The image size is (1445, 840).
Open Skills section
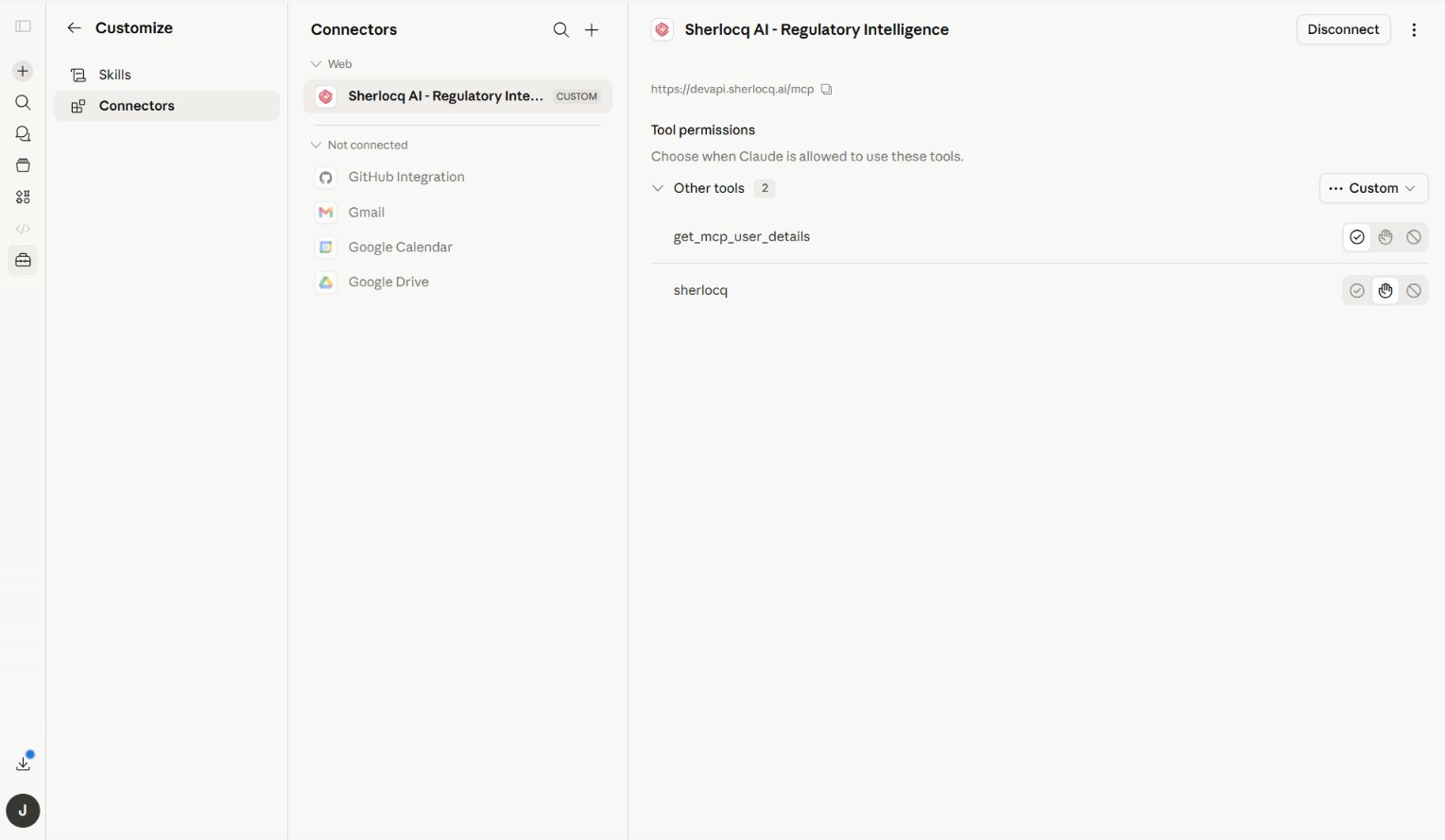pos(166,75)
